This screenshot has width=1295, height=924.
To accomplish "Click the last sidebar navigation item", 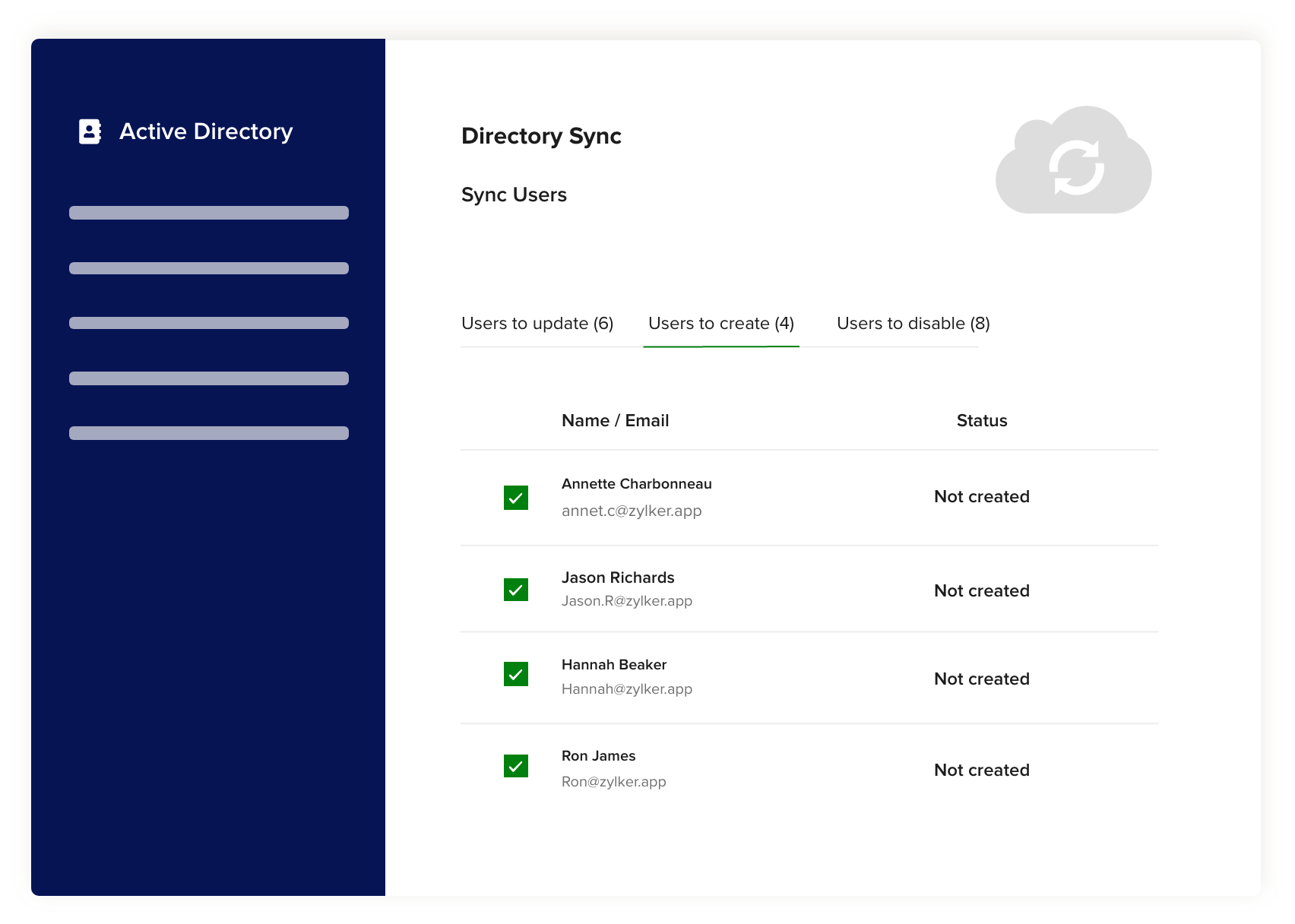I will pyautogui.click(x=209, y=433).
